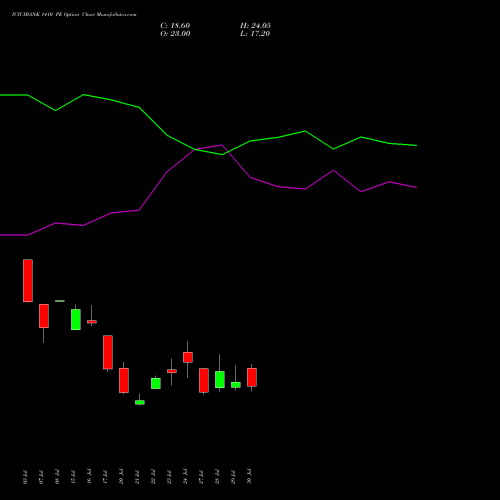Click the low price value L: 17.20
The height and width of the screenshot is (500, 500).
pyautogui.click(x=255, y=34)
